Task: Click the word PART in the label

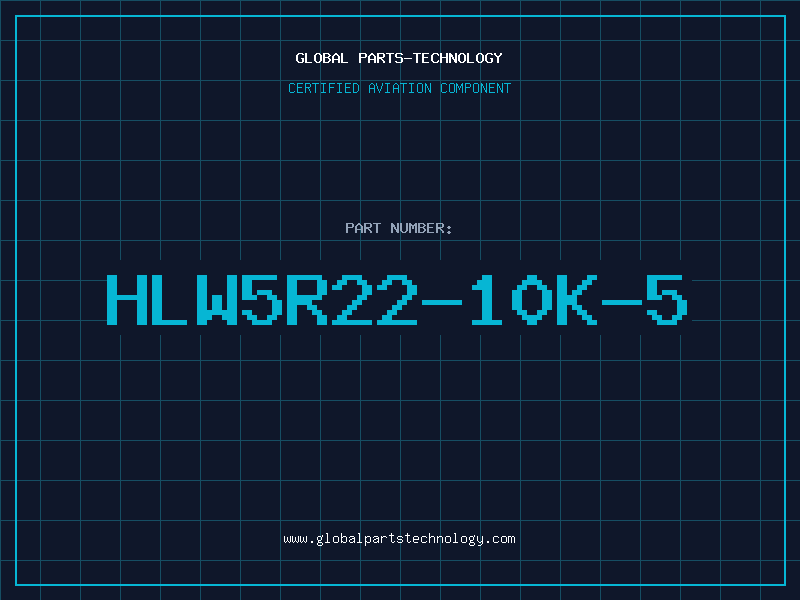Action: [x=363, y=228]
